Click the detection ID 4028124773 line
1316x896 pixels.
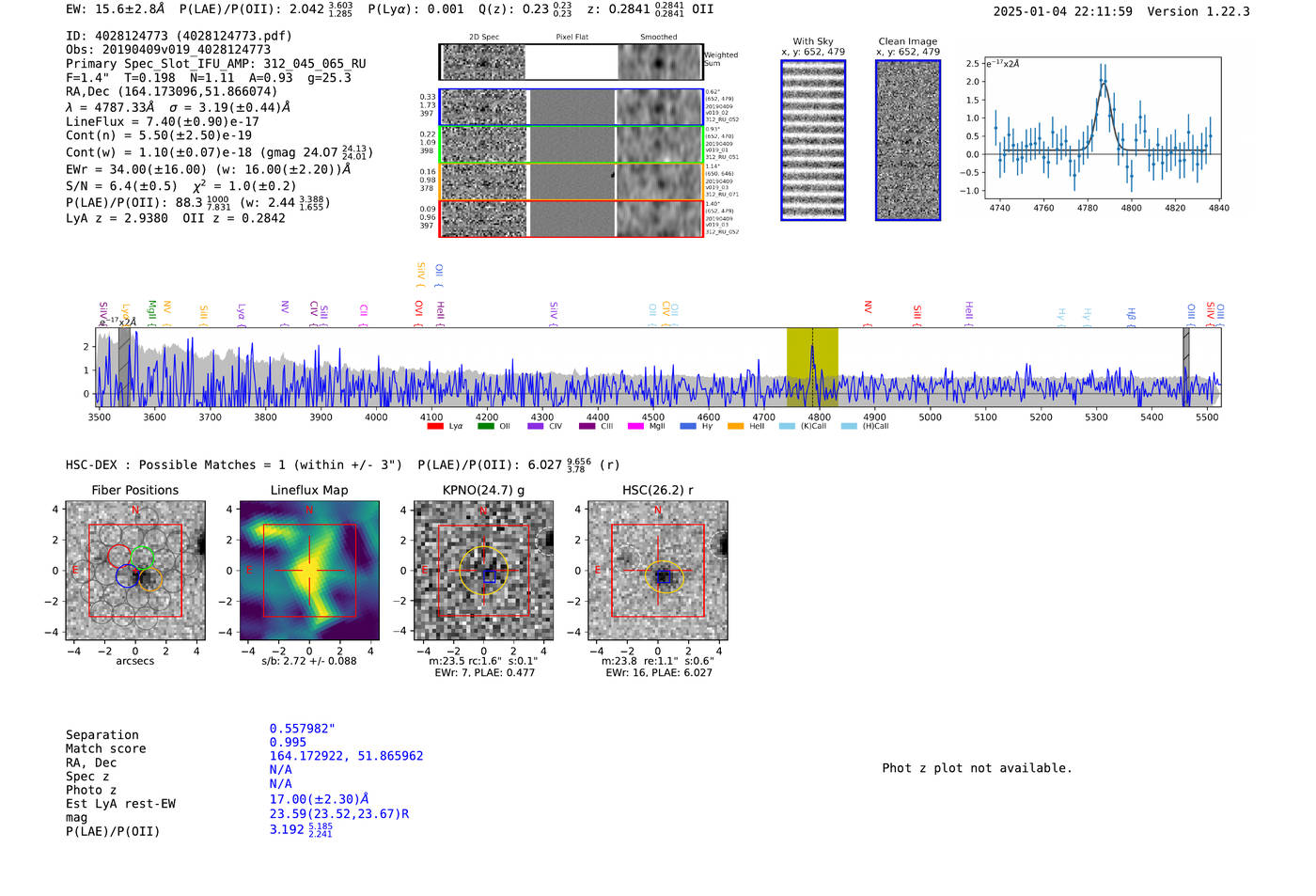click(179, 36)
